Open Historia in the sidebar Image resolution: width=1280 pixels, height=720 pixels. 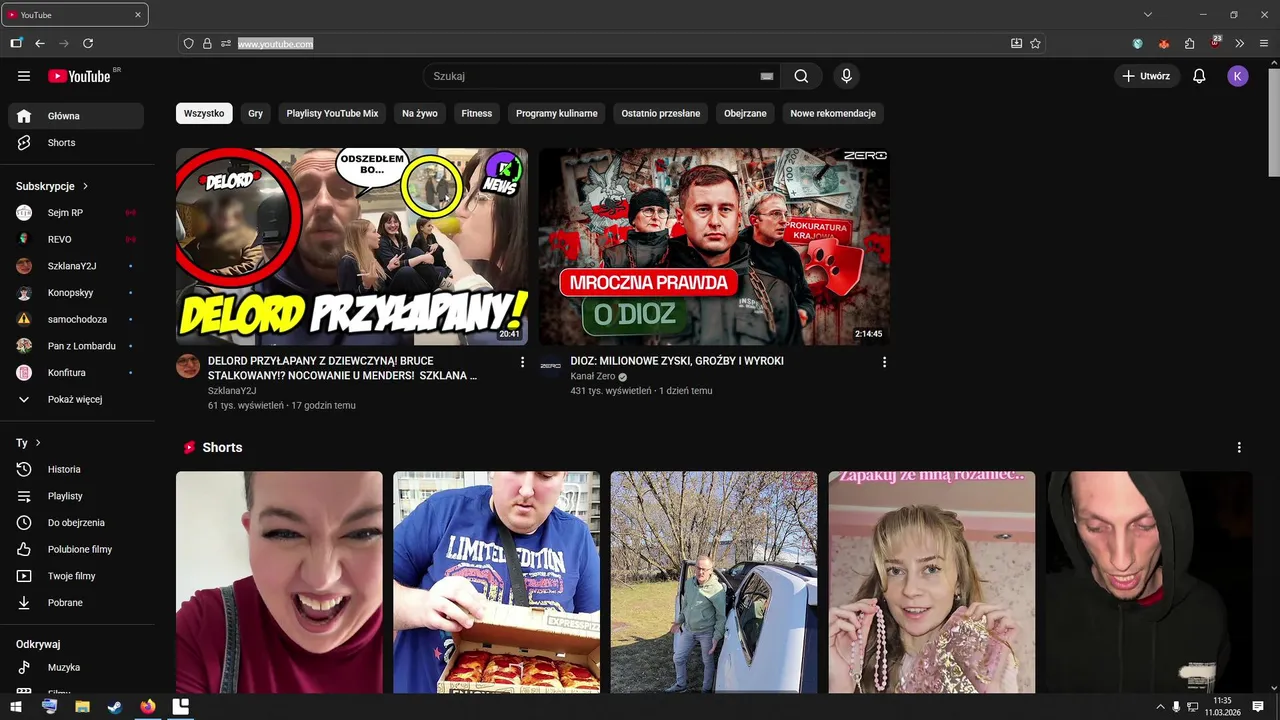pyautogui.click(x=76, y=469)
